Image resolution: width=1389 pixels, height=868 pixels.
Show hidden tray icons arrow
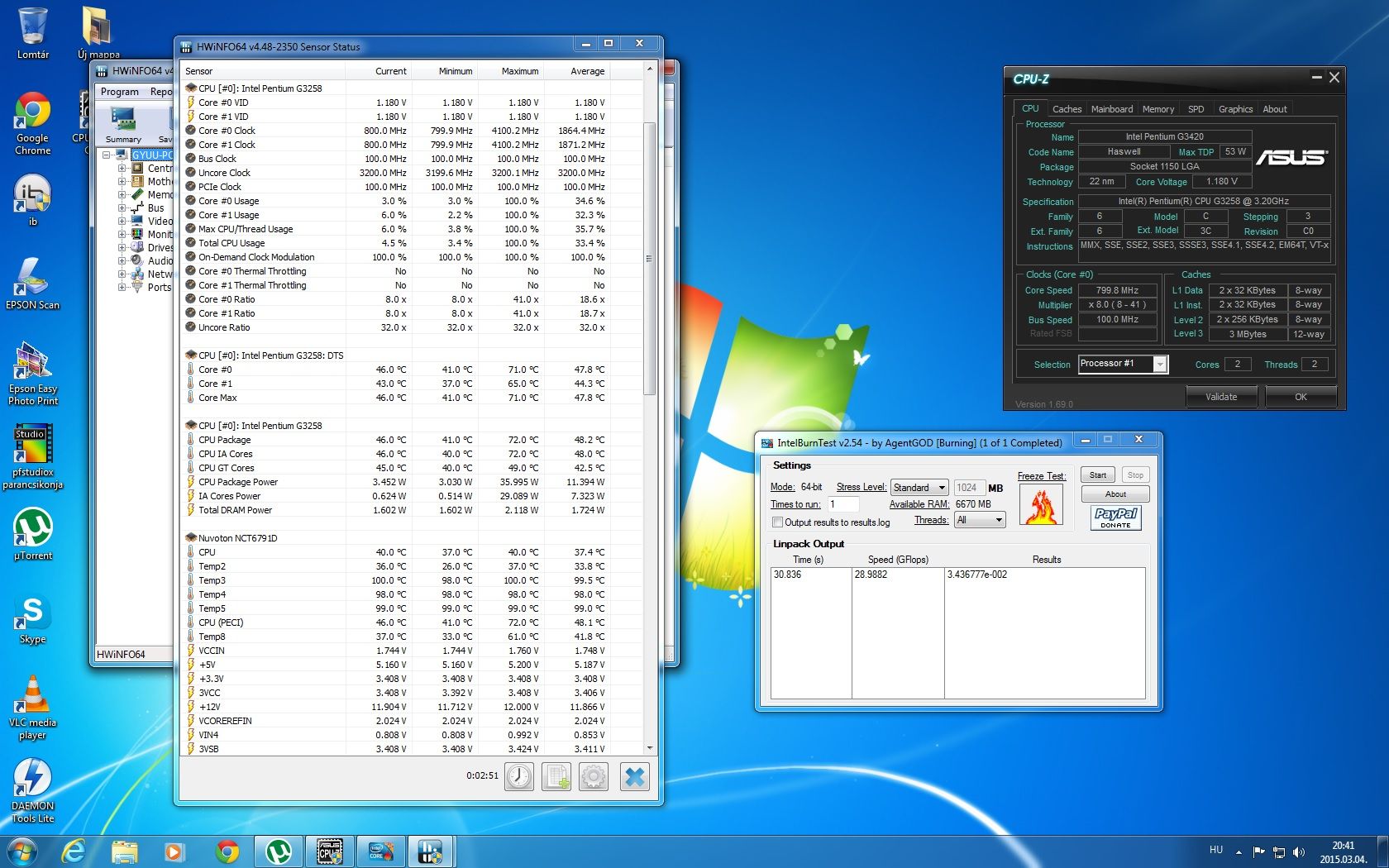[1239, 851]
